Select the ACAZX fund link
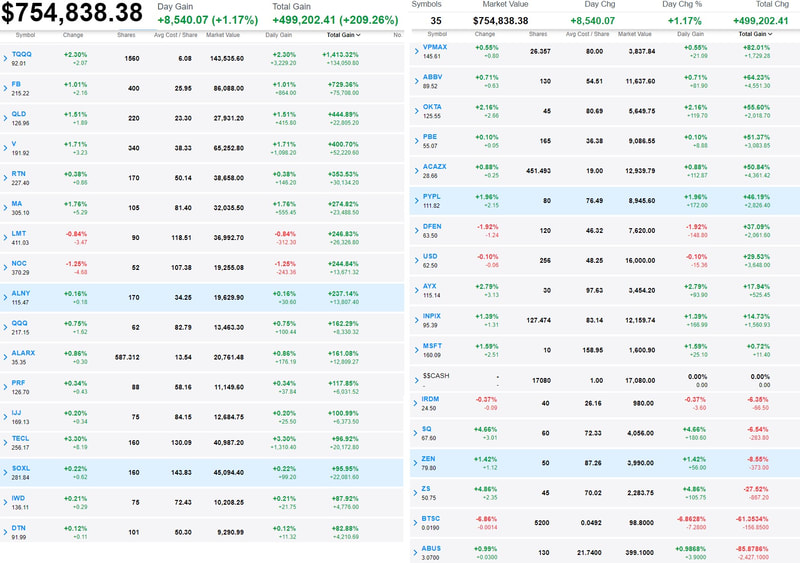This screenshot has width=800, height=563. [x=435, y=166]
